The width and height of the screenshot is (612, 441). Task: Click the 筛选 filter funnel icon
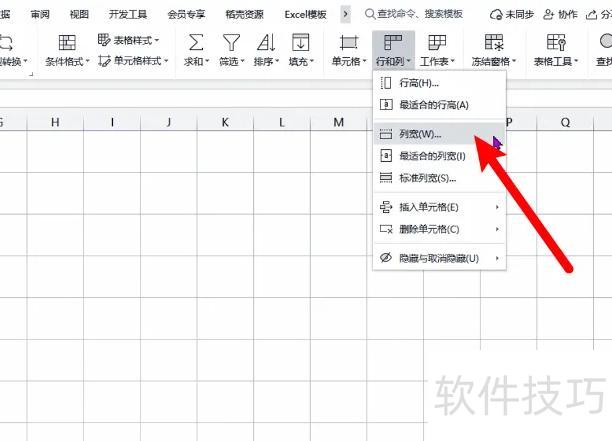231,42
